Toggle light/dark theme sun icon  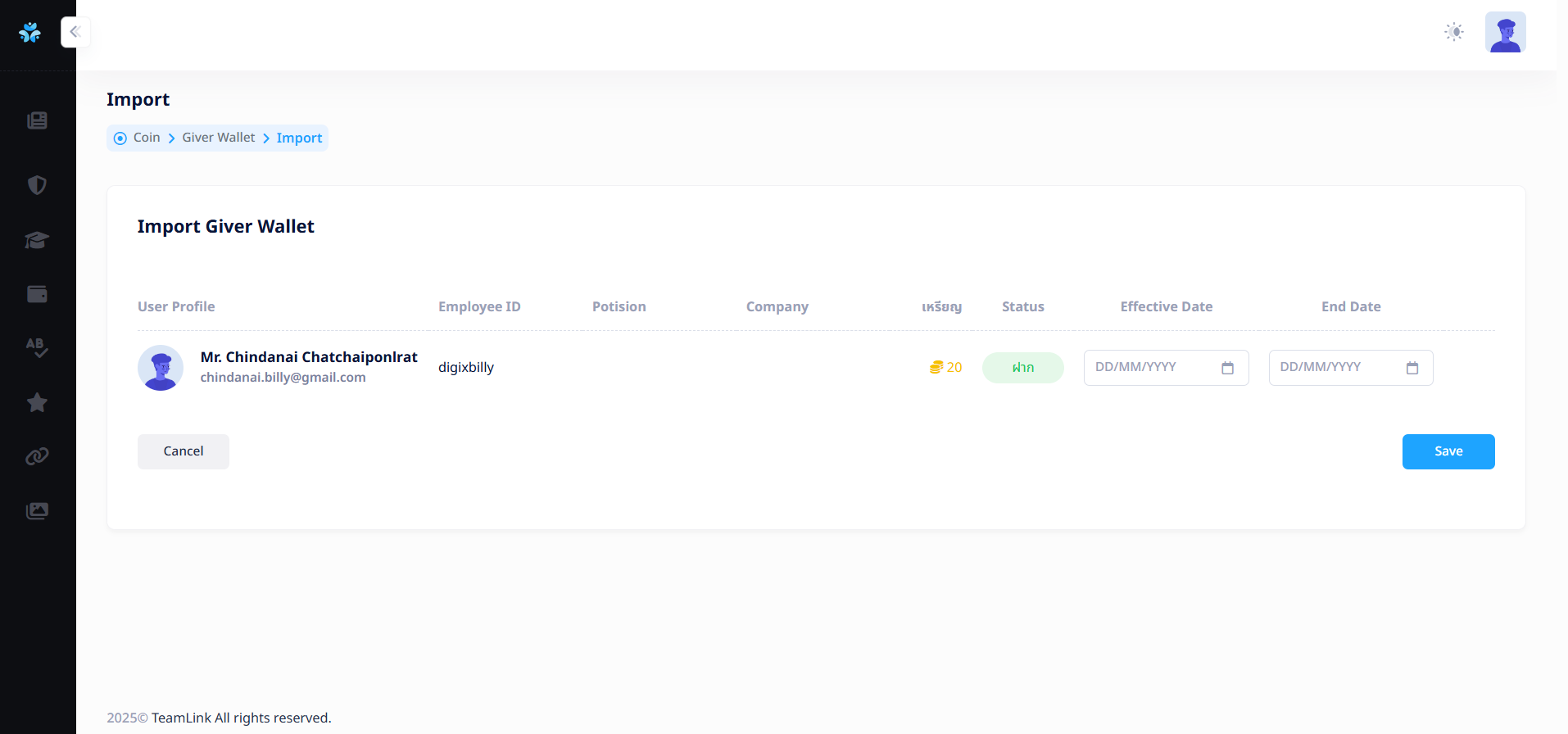click(x=1454, y=32)
